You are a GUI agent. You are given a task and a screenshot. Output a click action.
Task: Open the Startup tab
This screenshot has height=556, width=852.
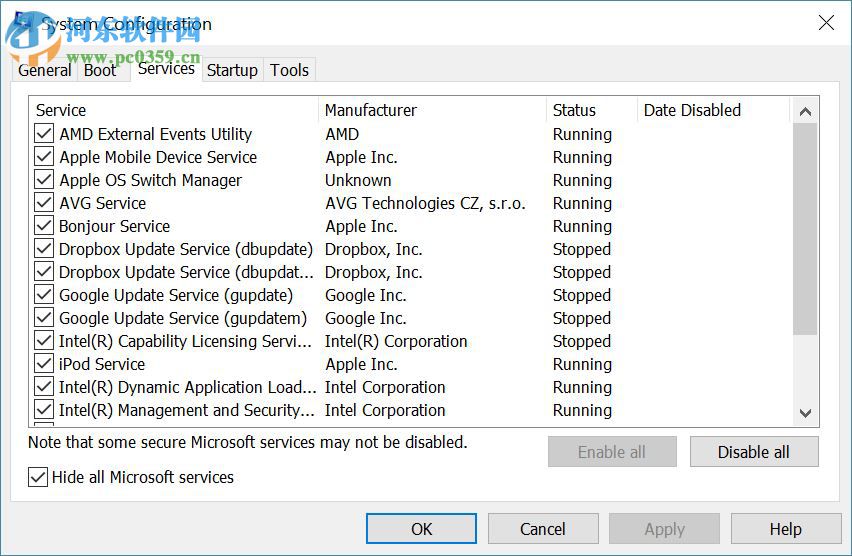233,70
